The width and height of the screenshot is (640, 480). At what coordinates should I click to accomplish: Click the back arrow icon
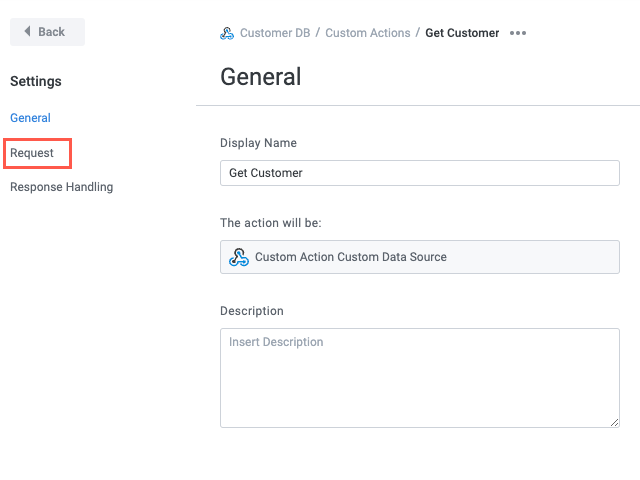[27, 31]
